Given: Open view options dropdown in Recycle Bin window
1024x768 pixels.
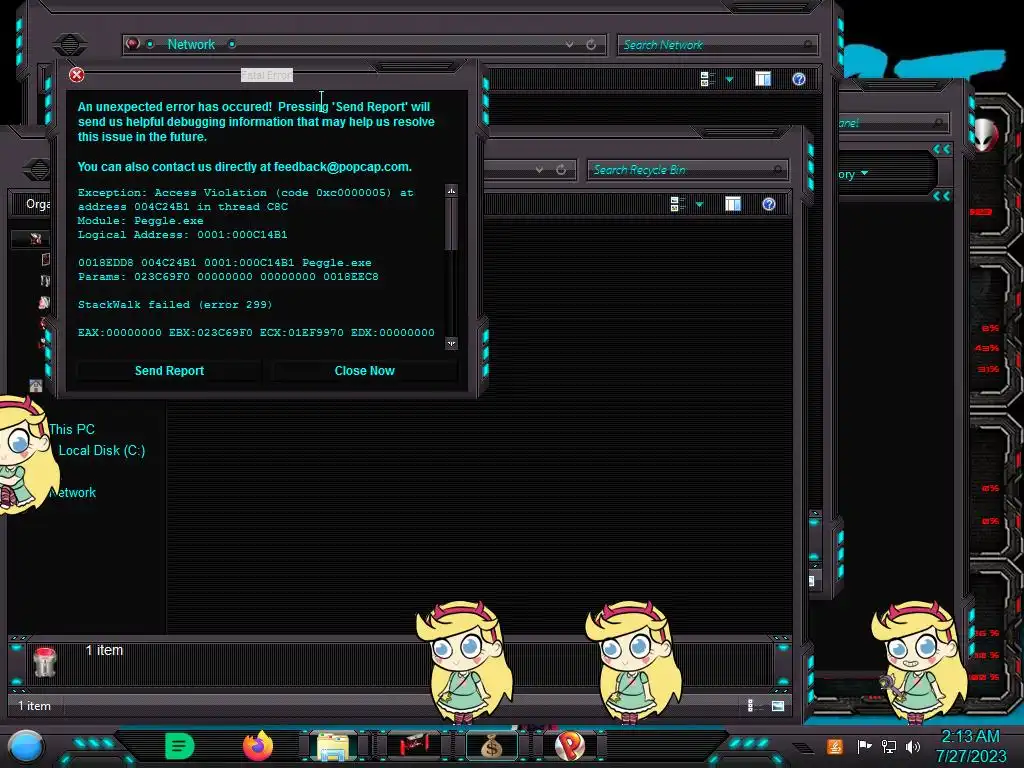Looking at the screenshot, I should 699,205.
